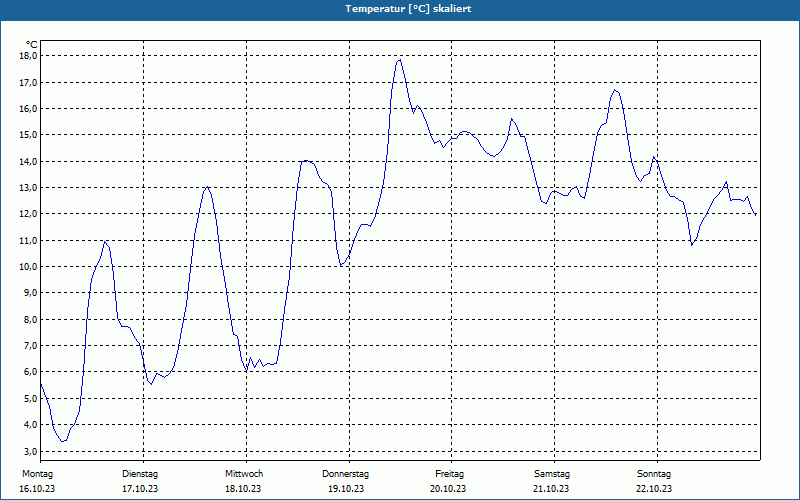Image resolution: width=800 pixels, height=500 pixels.
Task: Click the 'Samstag' day label
Action: [552, 474]
